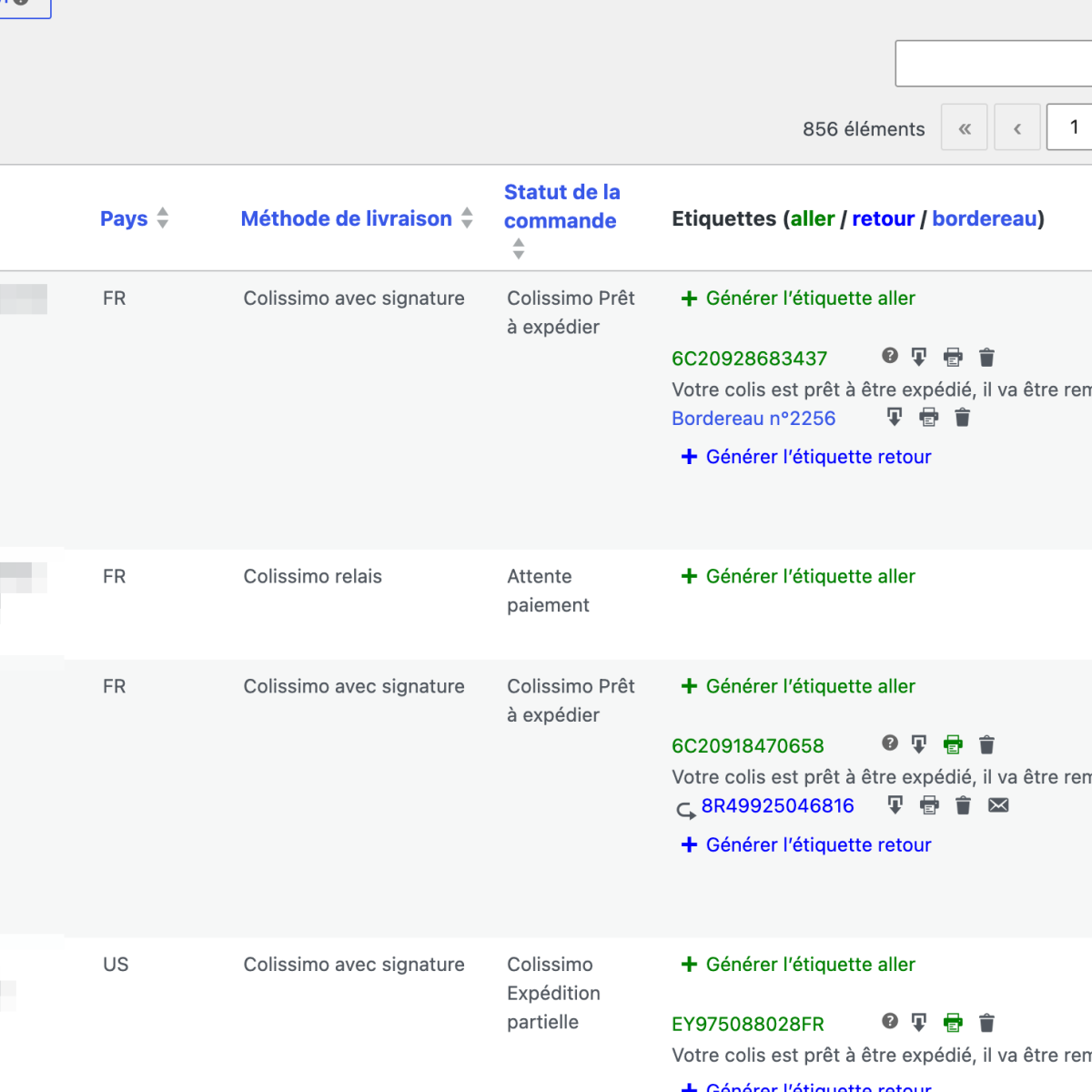Delete Bordereau n°2256 with trash icon

tap(962, 417)
